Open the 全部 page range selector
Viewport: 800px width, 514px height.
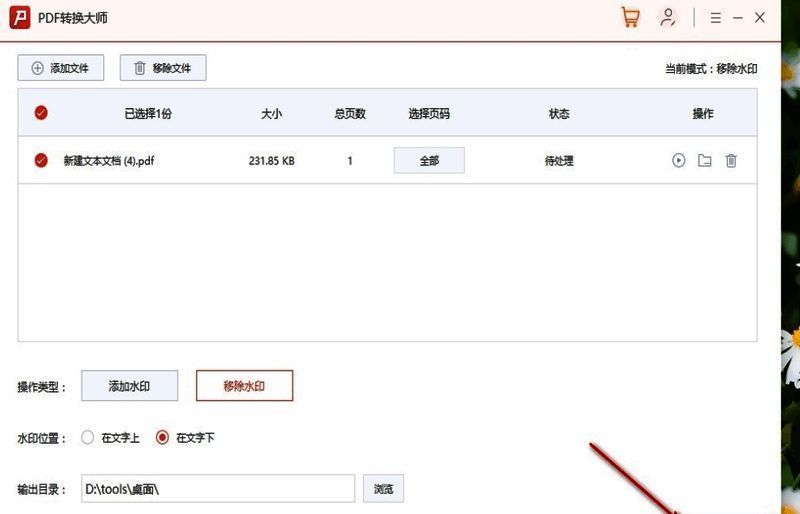[429, 160]
